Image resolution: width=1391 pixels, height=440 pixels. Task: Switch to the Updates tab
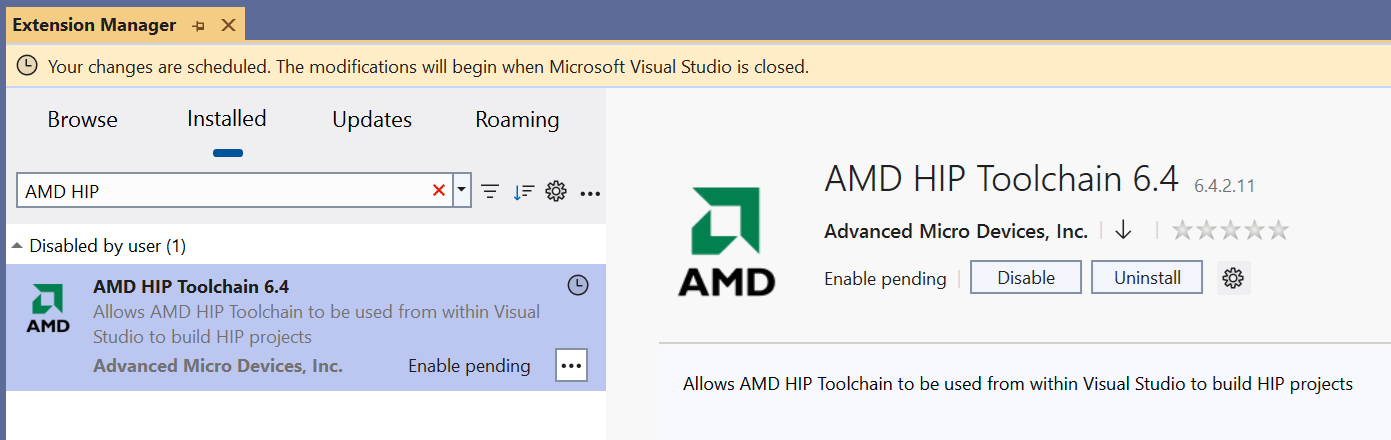(372, 120)
